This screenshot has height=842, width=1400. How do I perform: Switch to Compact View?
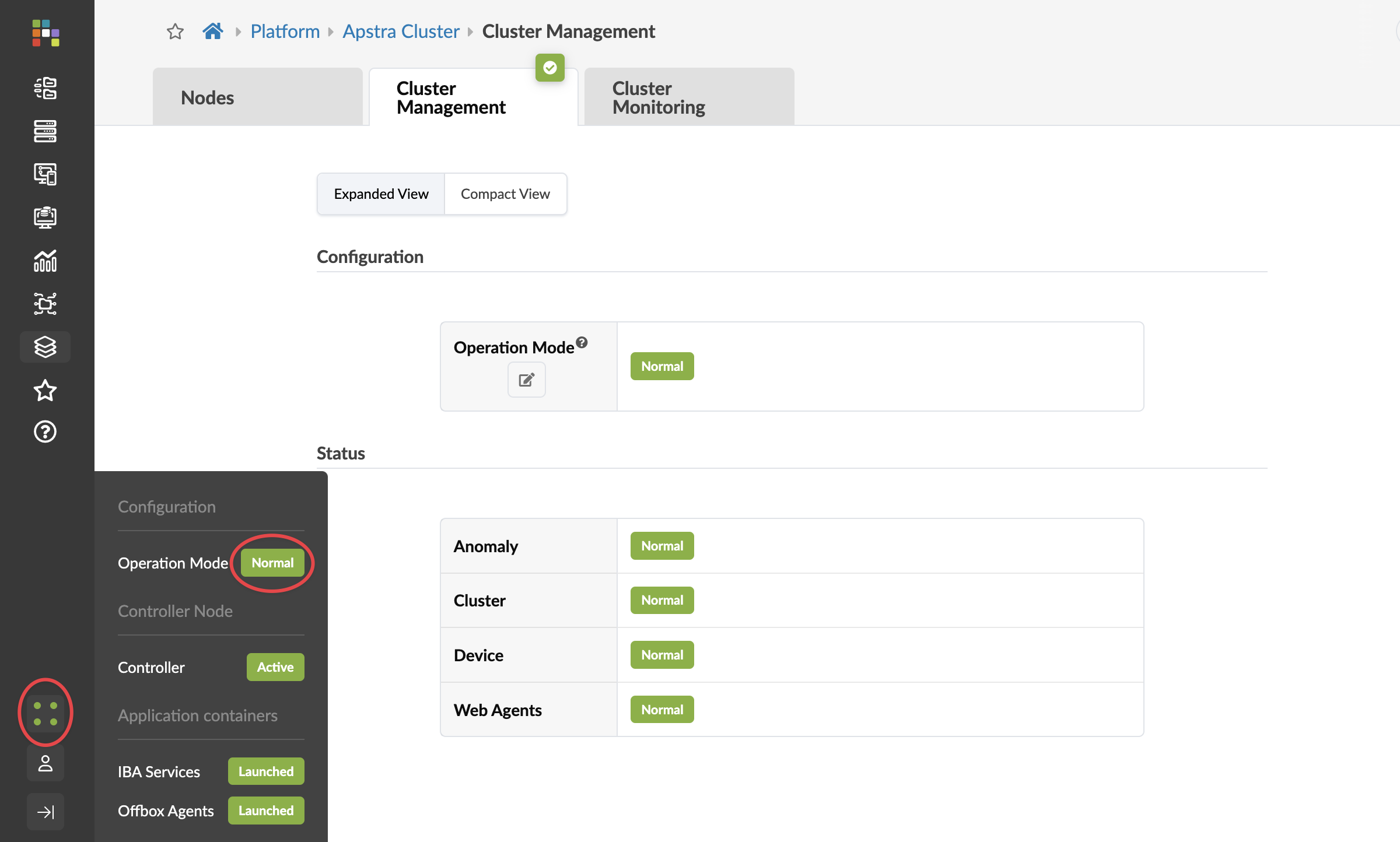click(x=505, y=194)
